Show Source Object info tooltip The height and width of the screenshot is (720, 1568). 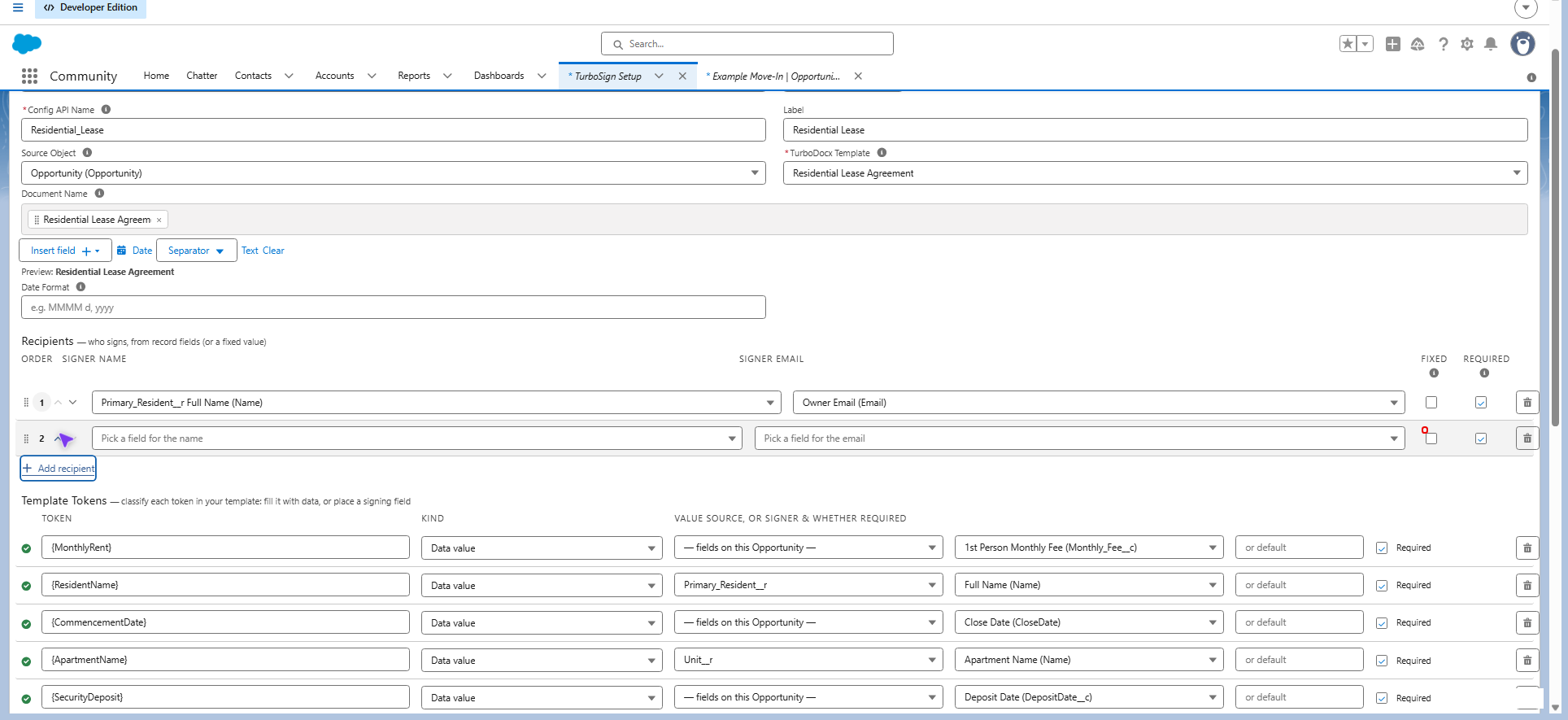tap(87, 152)
